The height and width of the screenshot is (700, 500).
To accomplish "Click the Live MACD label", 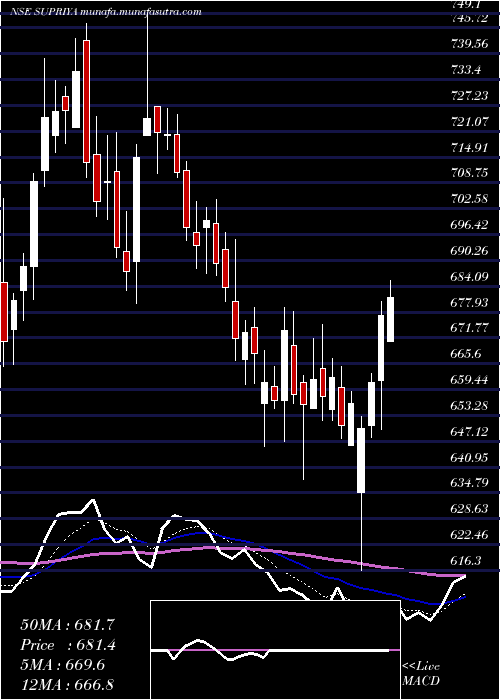I will [421, 673].
